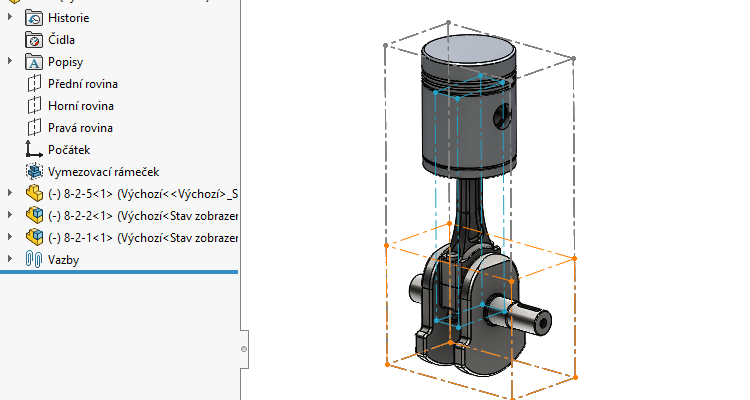This screenshot has height=400, width=750.
Task: Click the Vazby mates paperclip icon
Action: 34,260
